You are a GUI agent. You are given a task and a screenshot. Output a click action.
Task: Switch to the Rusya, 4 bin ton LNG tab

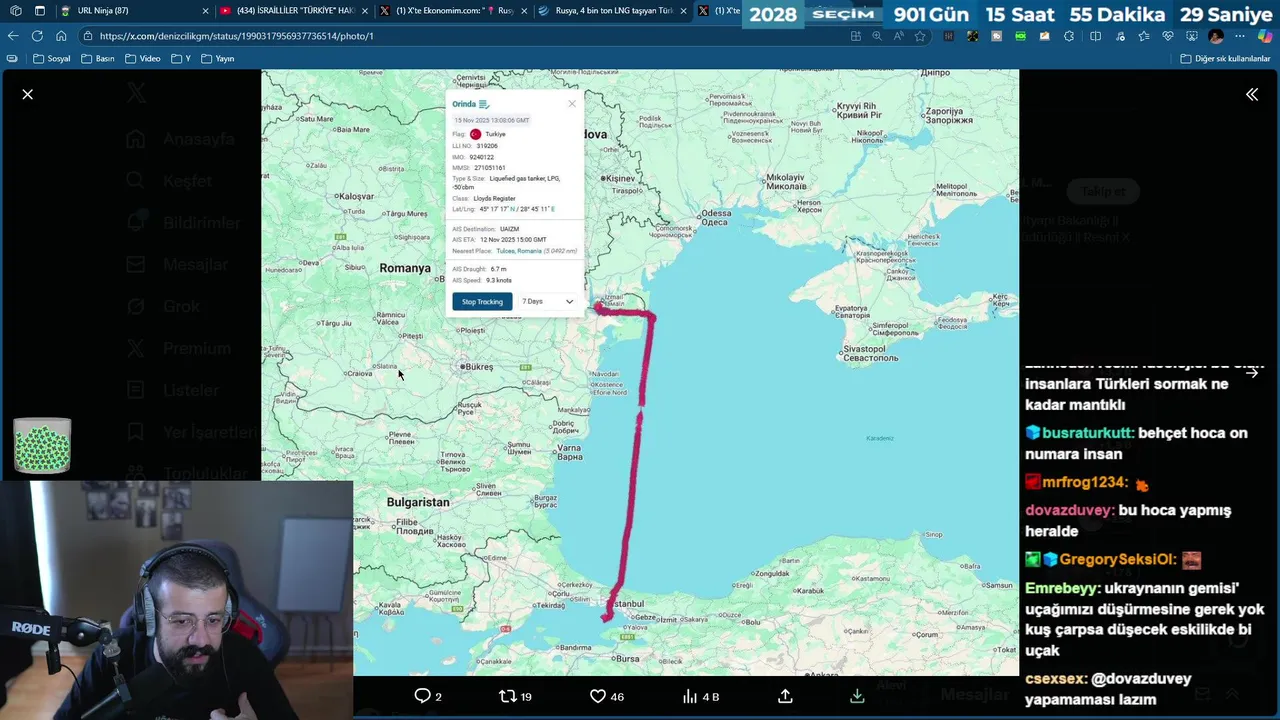pos(612,11)
